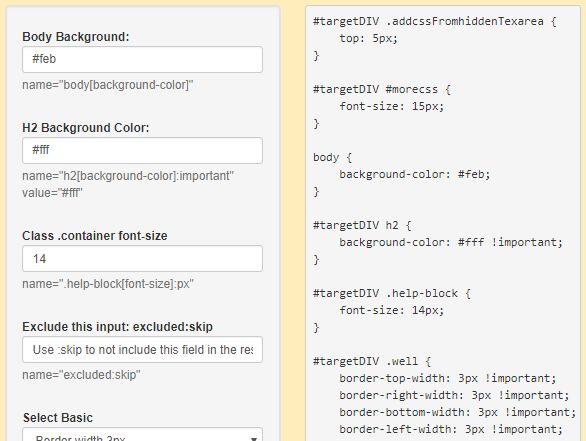Image resolution: width=586 pixels, height=441 pixels.
Task: Click help text name=".help-block[font-size]:px"
Action: pyautogui.click(x=108, y=284)
